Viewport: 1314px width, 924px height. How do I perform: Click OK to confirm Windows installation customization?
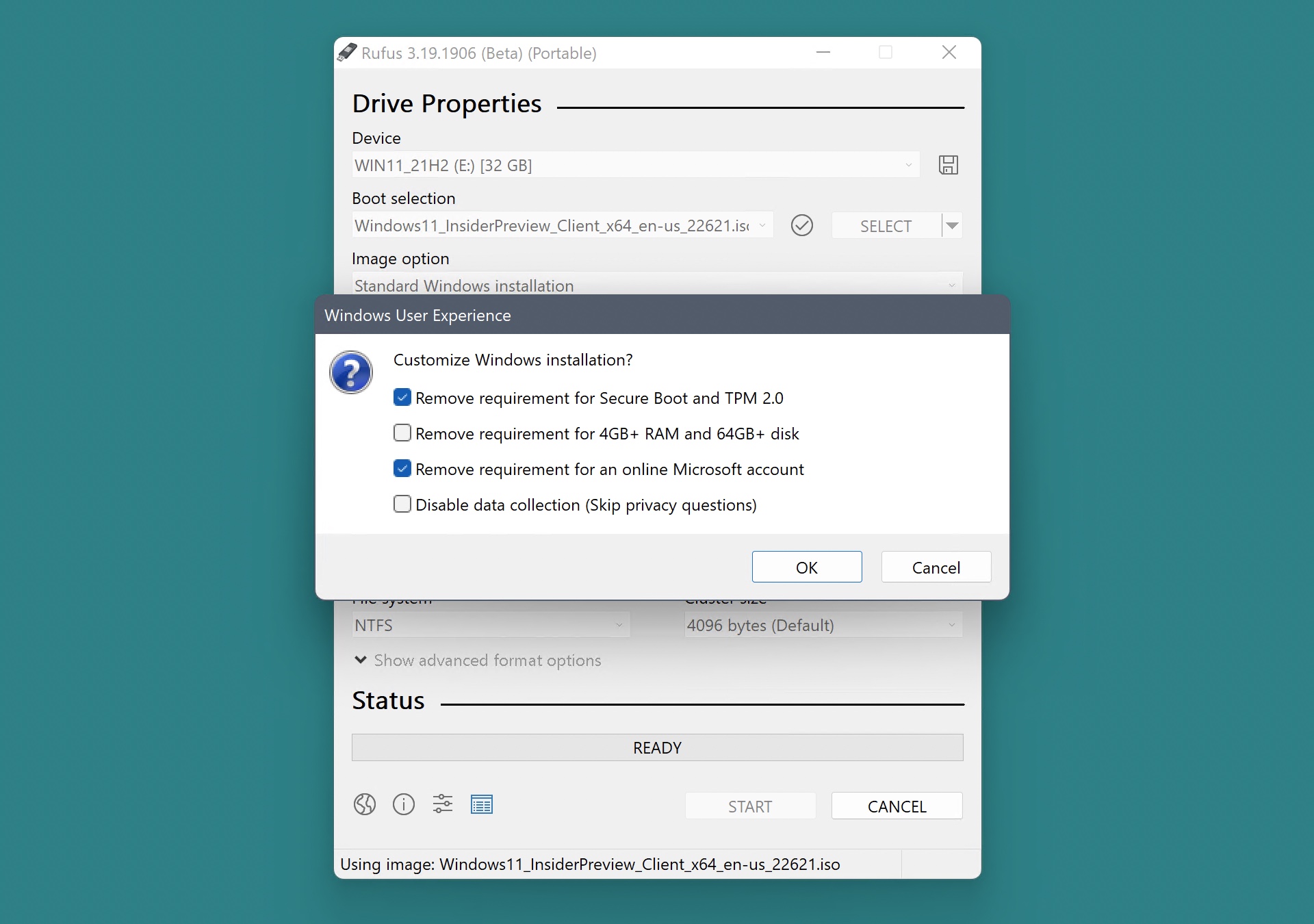click(x=806, y=567)
